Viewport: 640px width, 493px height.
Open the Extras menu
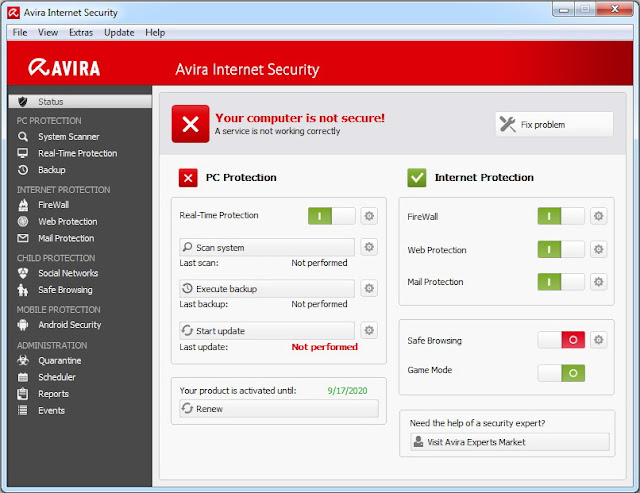click(x=81, y=33)
